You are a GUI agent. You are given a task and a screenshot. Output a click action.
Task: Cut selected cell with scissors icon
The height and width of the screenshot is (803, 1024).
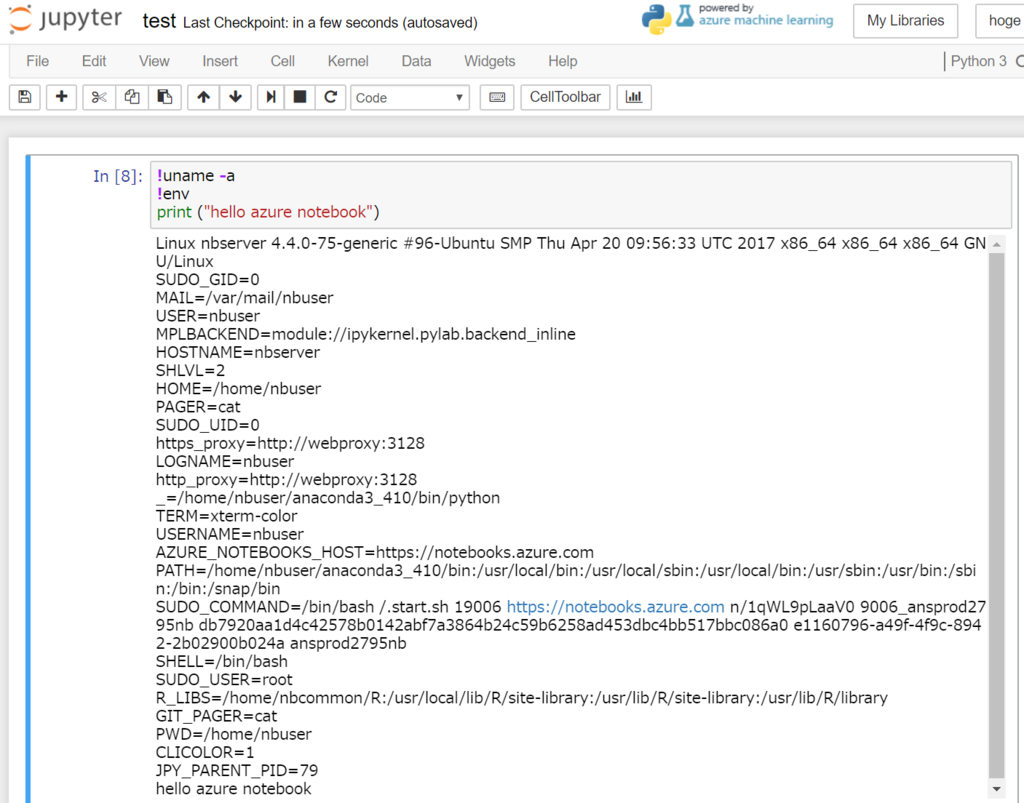(x=99, y=97)
